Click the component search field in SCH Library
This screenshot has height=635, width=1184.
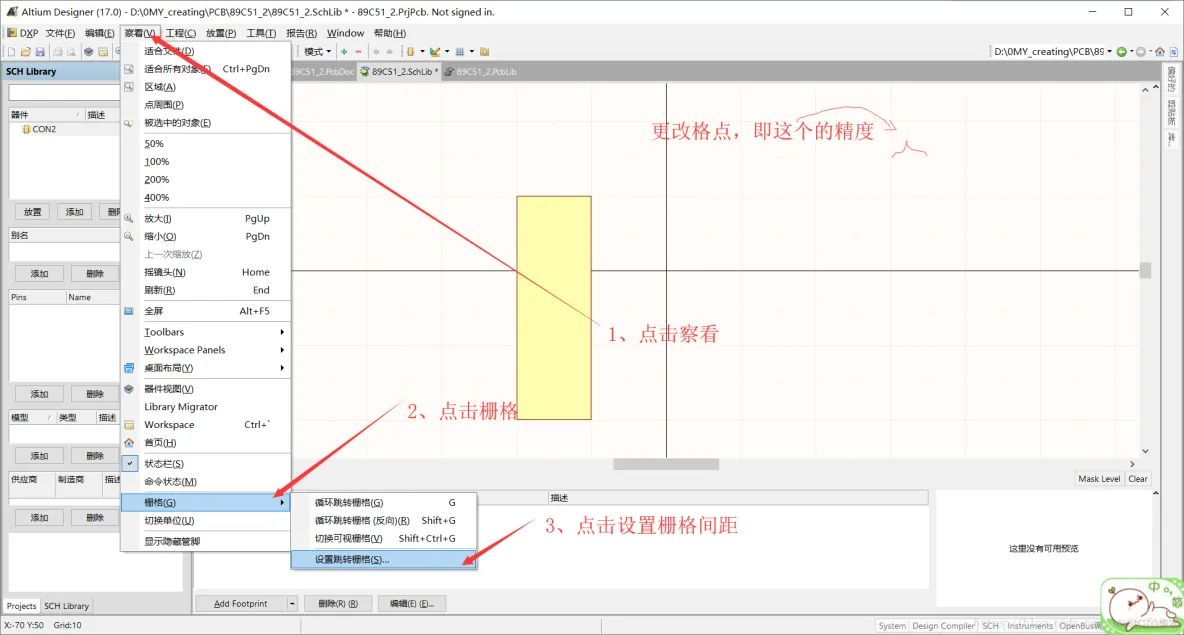point(63,93)
